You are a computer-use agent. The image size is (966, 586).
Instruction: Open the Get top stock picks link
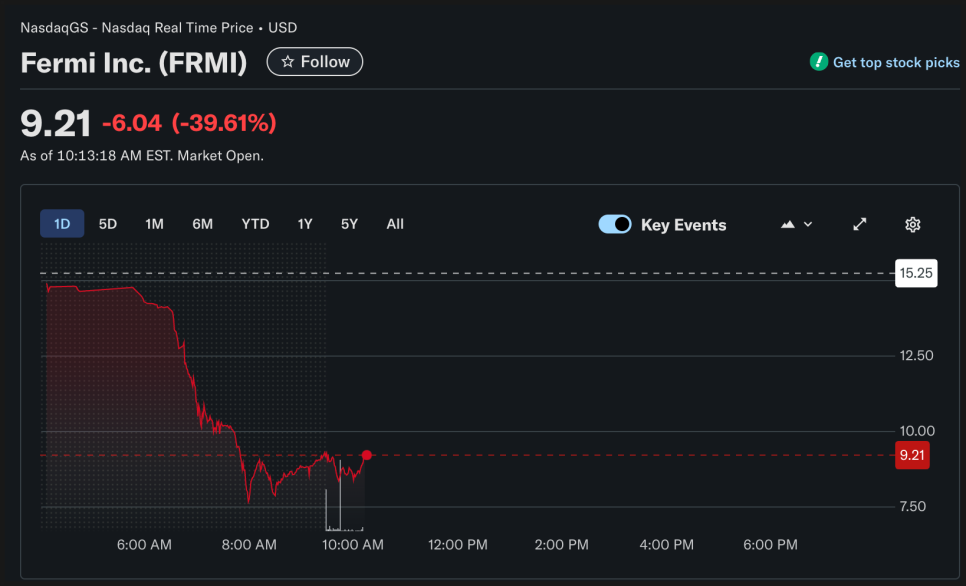(x=896, y=62)
